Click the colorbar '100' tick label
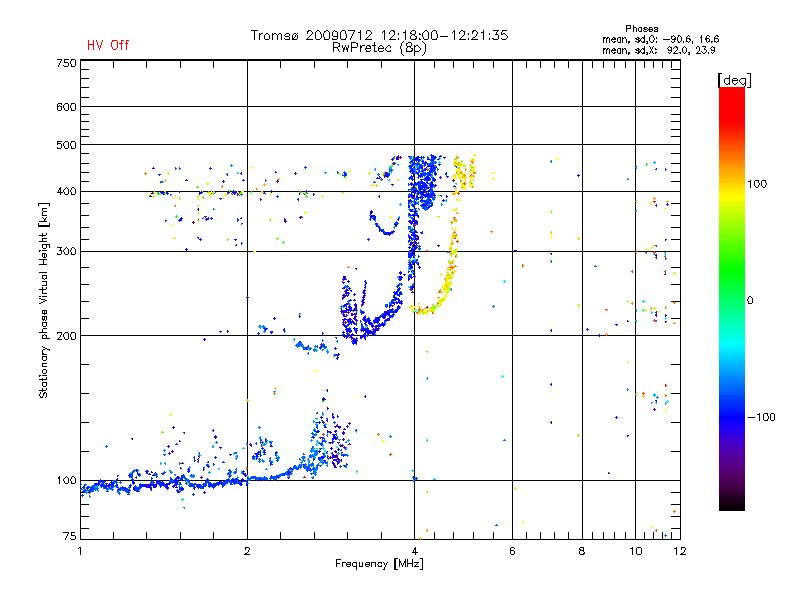This screenshot has width=800, height=600. (x=757, y=184)
